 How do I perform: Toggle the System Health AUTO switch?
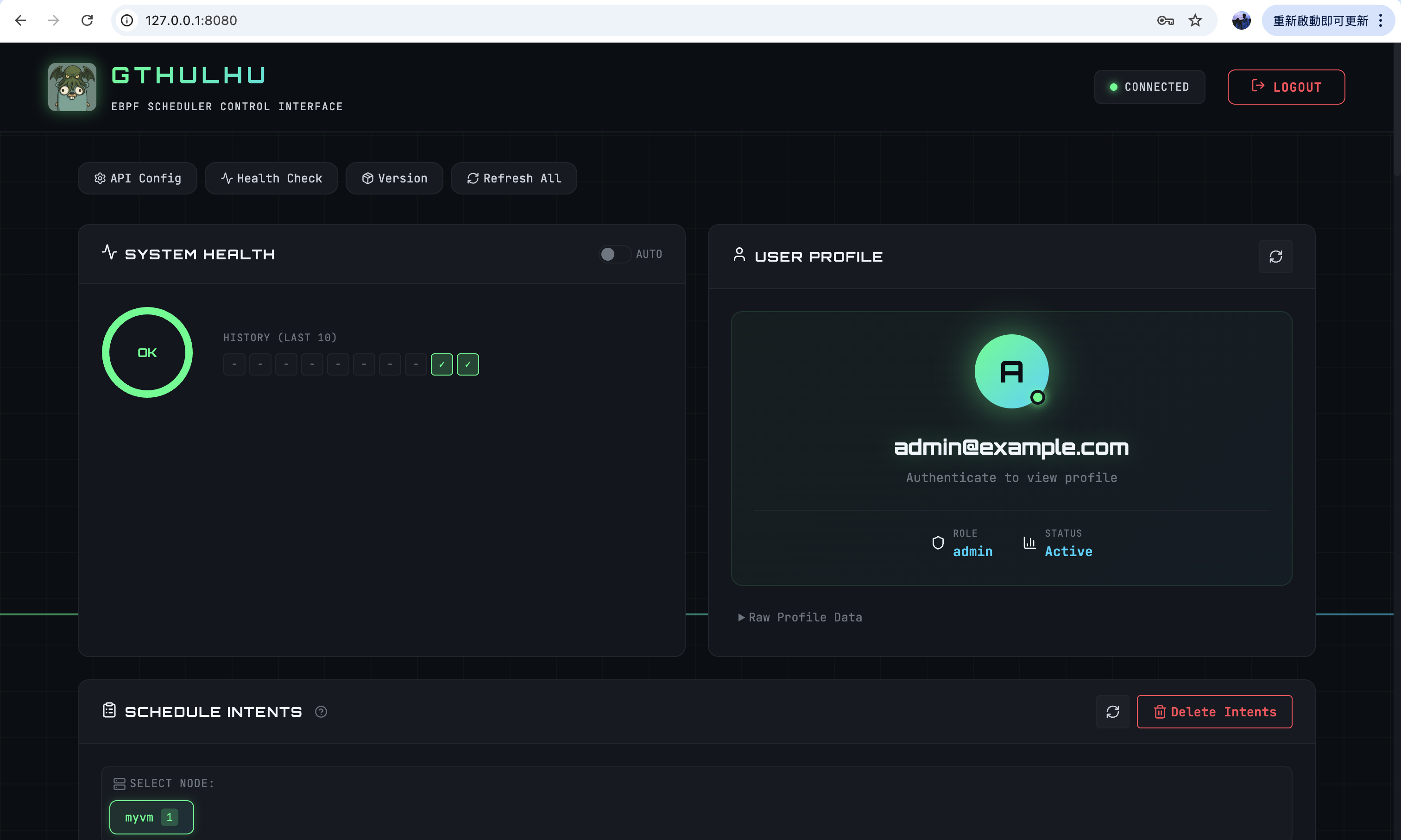point(614,254)
